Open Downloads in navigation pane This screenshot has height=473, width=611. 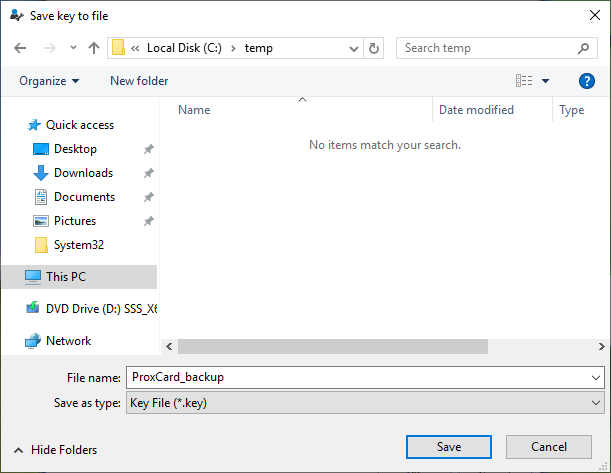tap(83, 173)
